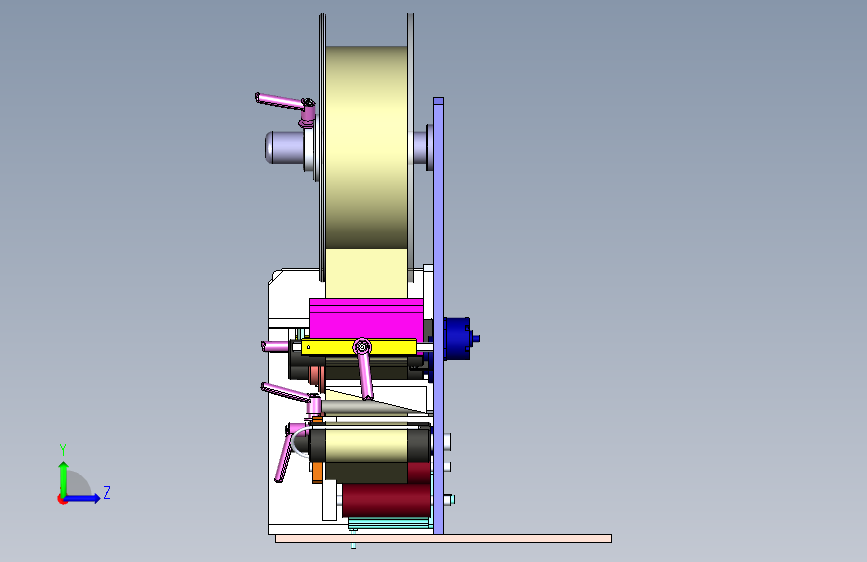Select the beige base plate at the bottom
Viewport: 867px width, 562px height.
tap(443, 538)
